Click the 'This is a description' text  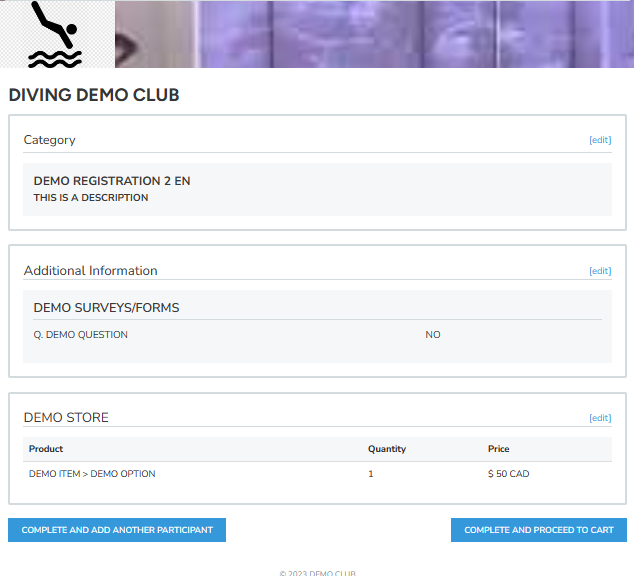tap(91, 198)
